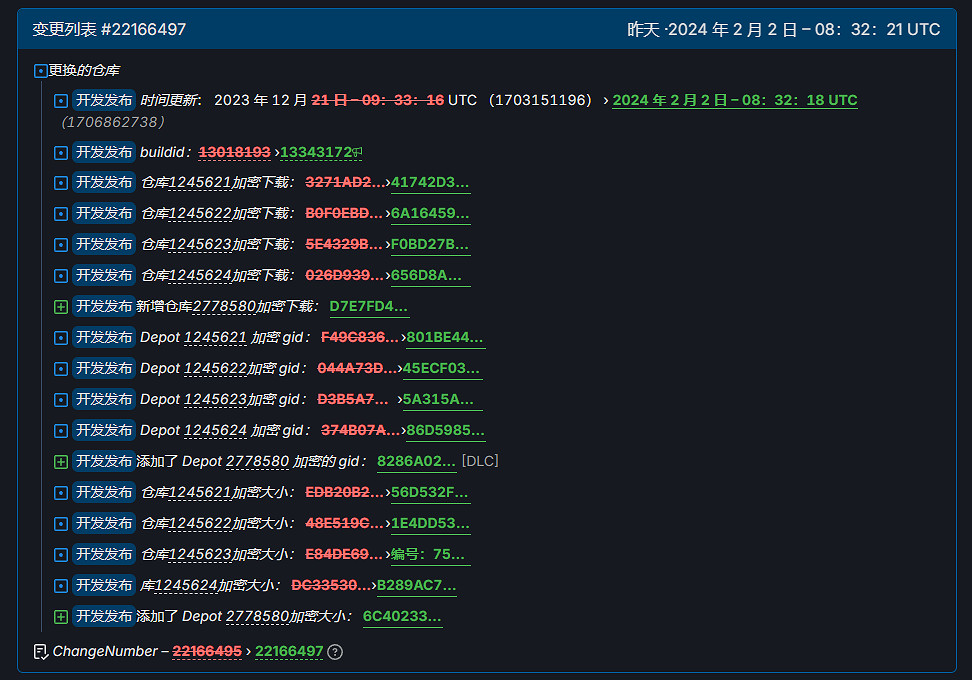
Task: Click the green plus icon beside 新增仓库2778580加密下载
Action: pyautogui.click(x=61, y=307)
